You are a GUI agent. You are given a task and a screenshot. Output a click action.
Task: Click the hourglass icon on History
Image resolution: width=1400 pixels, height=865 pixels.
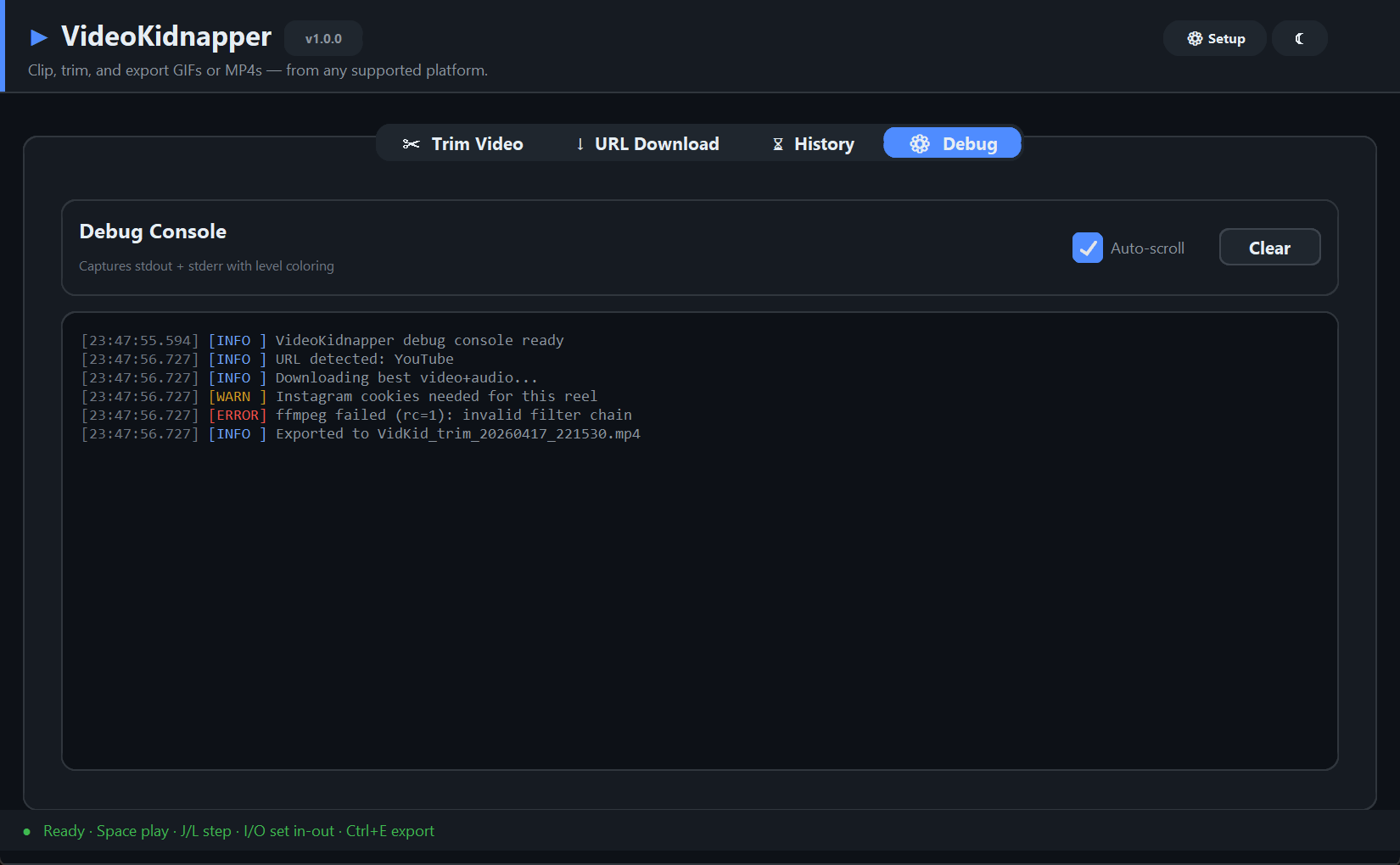pyautogui.click(x=778, y=144)
